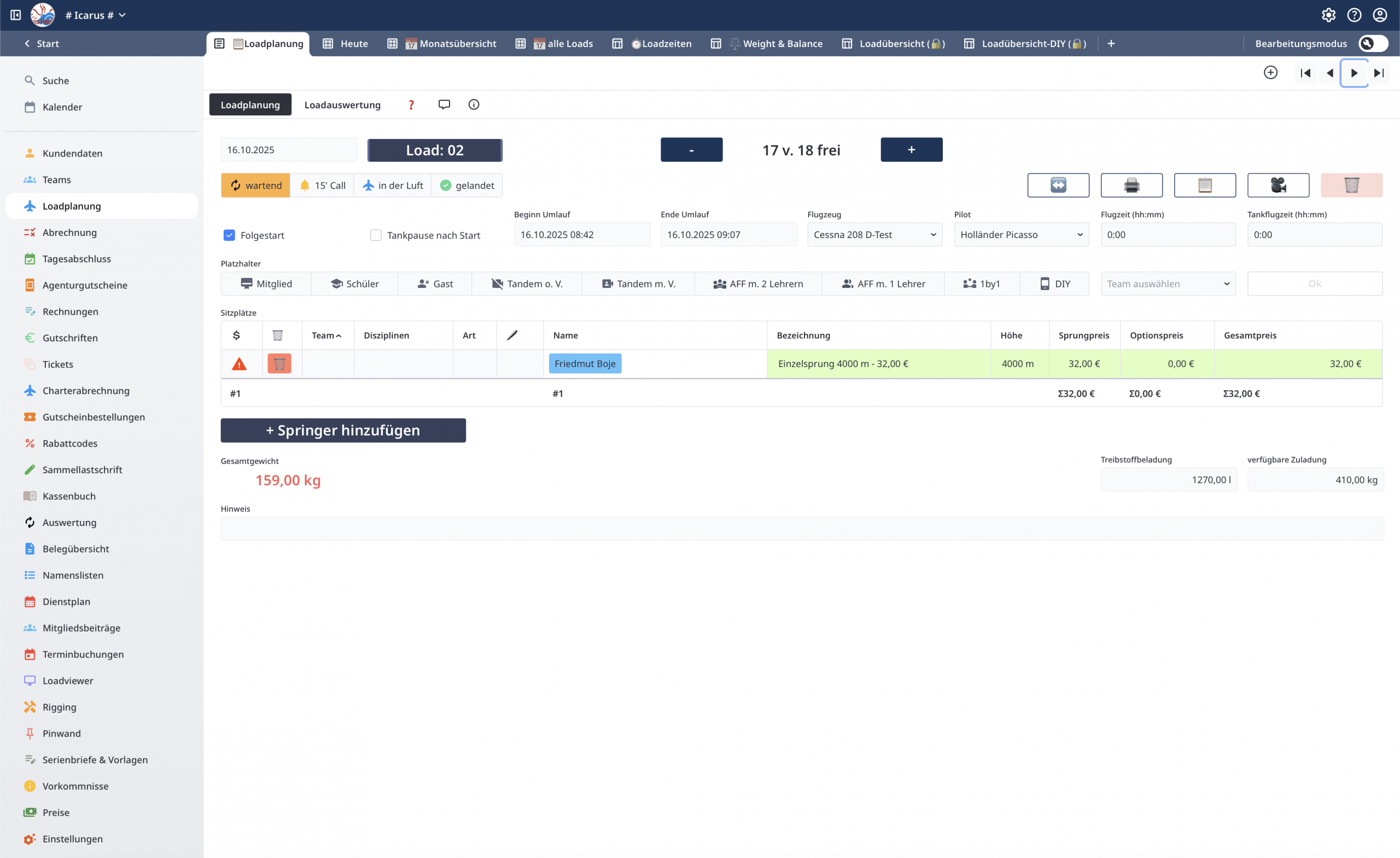The width and height of the screenshot is (1400, 858).
Task: Click the red warning triangle icon
Action: pyautogui.click(x=239, y=364)
